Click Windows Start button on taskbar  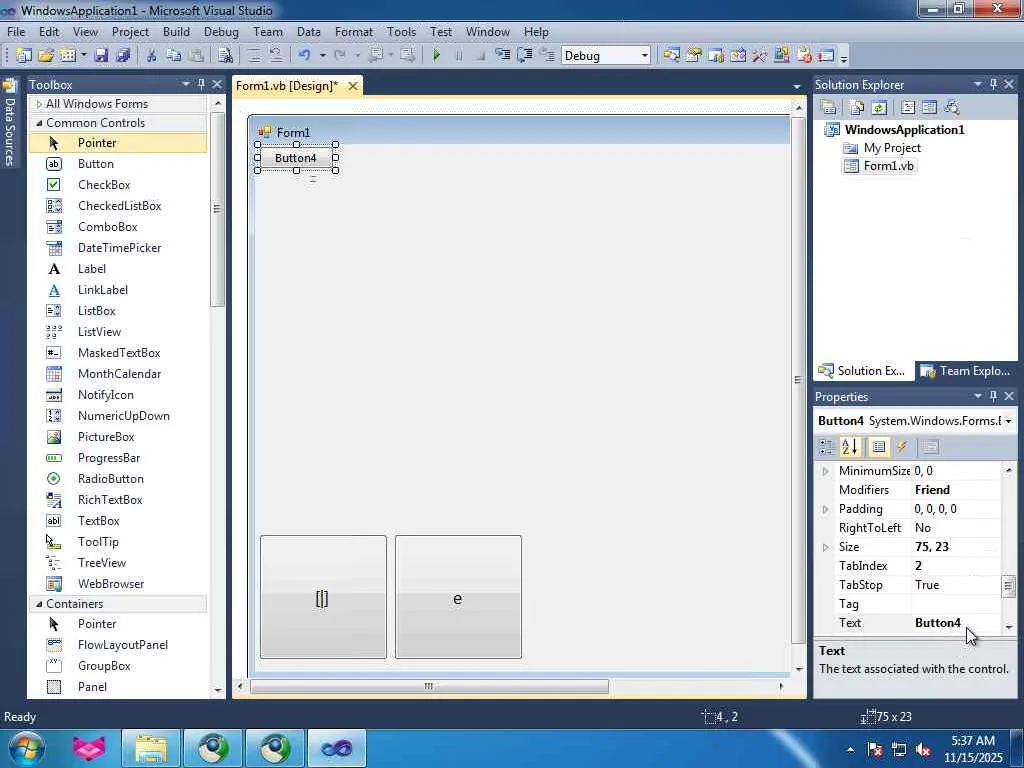(x=25, y=748)
